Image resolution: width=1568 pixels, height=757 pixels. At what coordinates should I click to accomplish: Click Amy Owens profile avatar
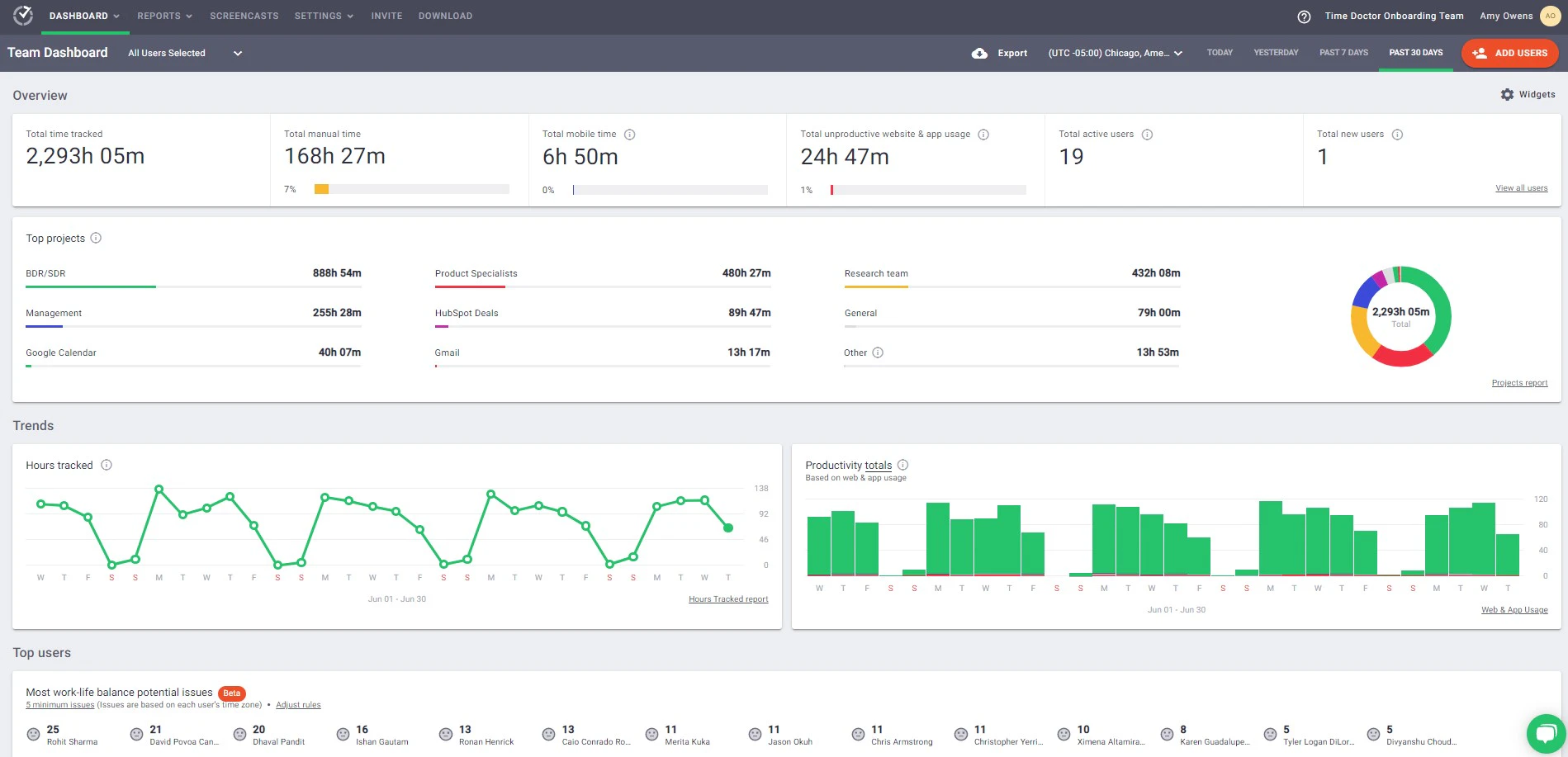coord(1550,17)
